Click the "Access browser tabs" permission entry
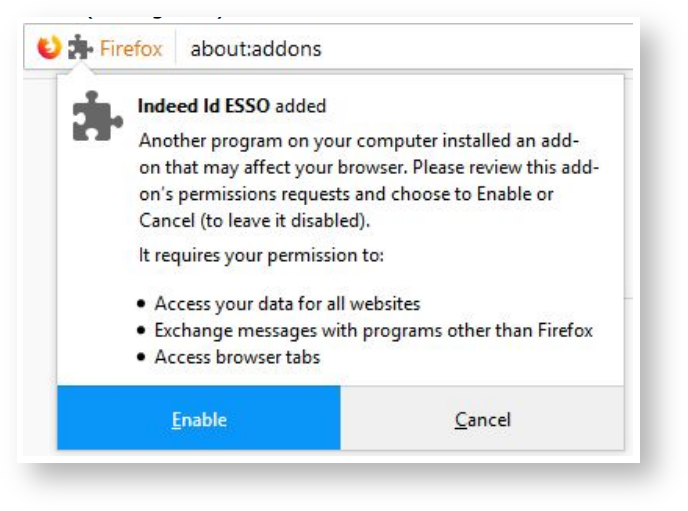688x511 pixels. [x=237, y=357]
